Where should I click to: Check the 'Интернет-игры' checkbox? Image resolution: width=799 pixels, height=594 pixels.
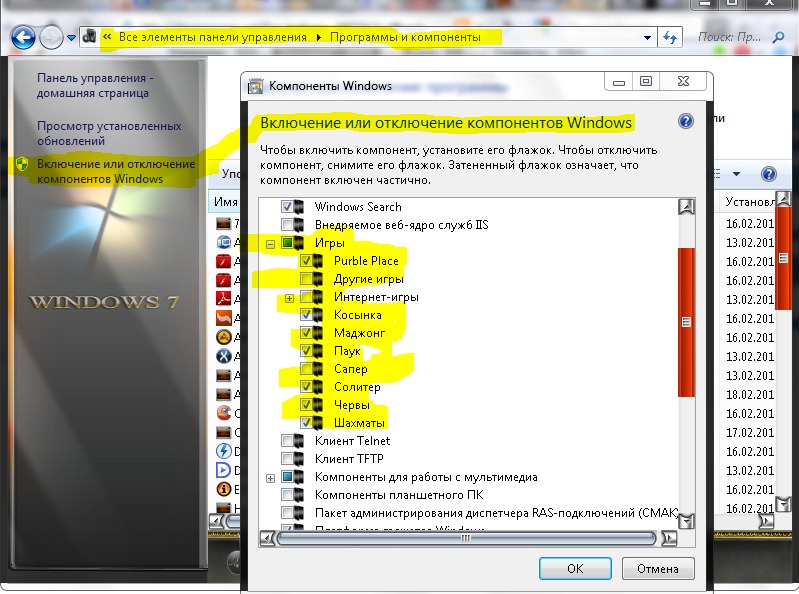306,296
